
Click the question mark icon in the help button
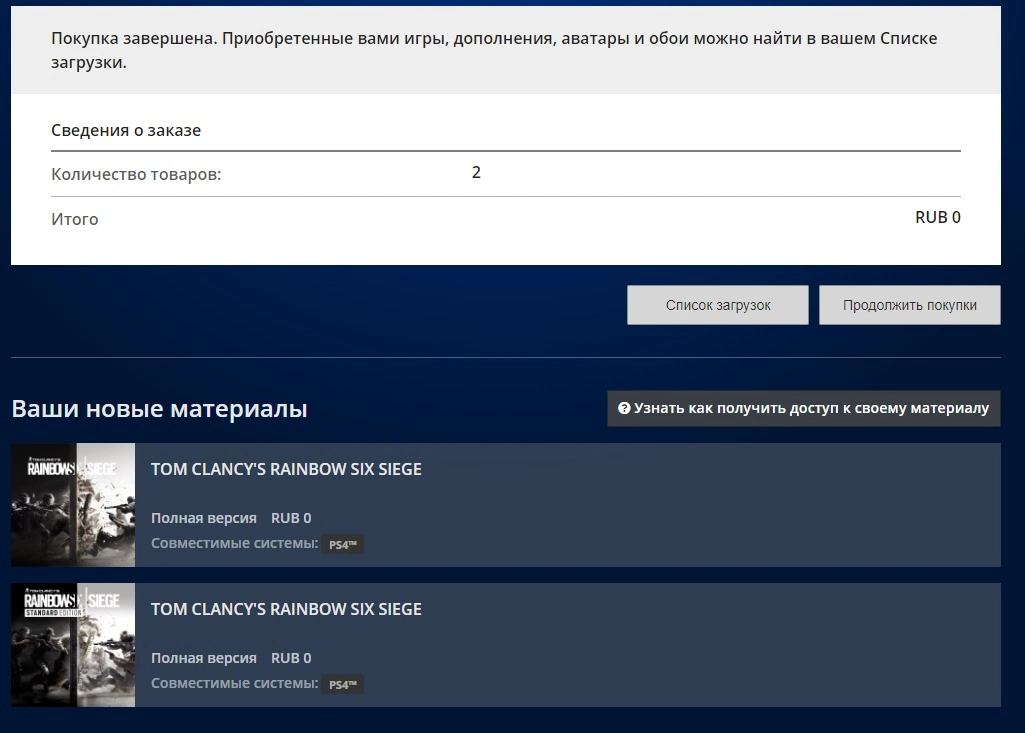pyautogui.click(x=624, y=408)
